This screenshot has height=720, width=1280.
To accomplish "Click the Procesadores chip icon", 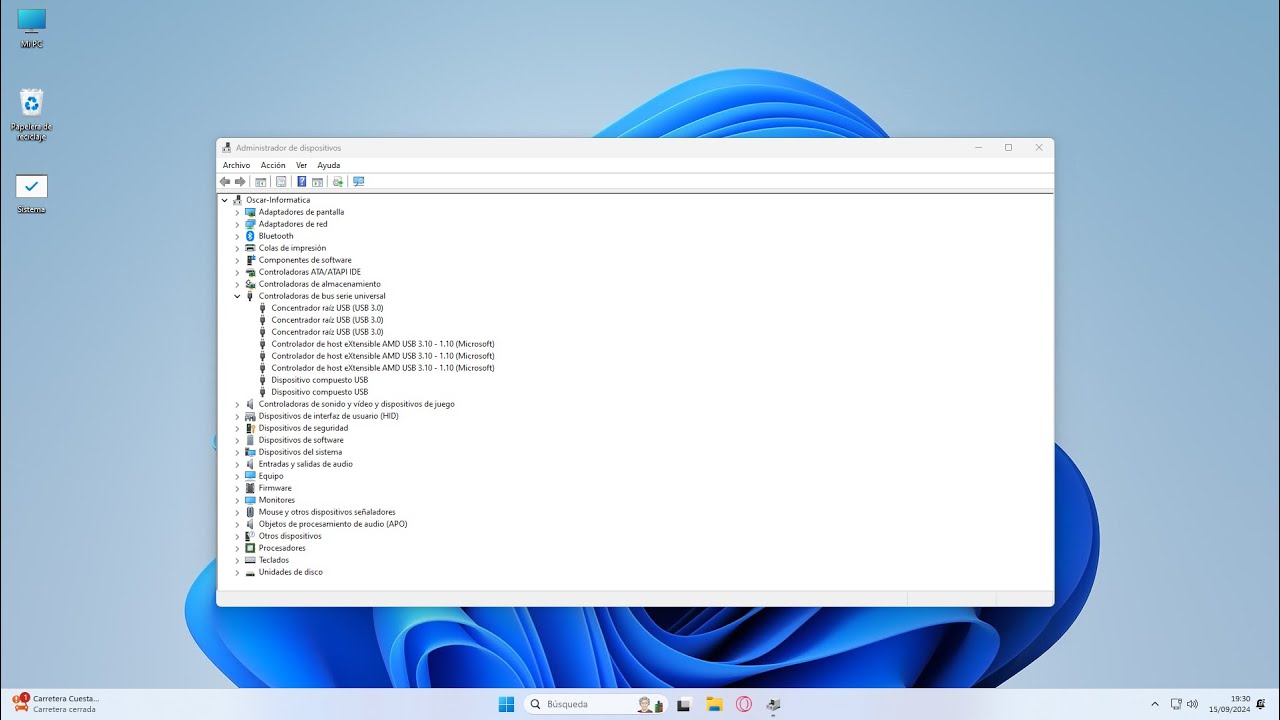I will (250, 548).
